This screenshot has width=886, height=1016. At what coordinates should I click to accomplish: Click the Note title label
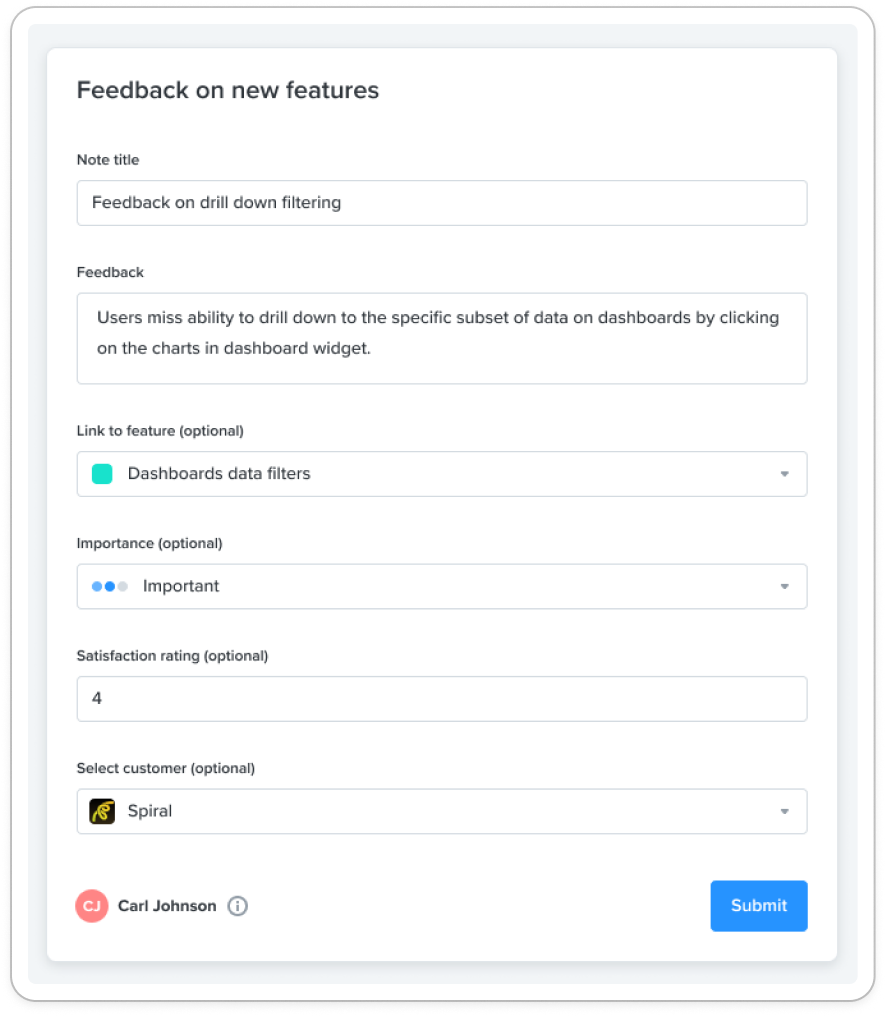tap(108, 160)
